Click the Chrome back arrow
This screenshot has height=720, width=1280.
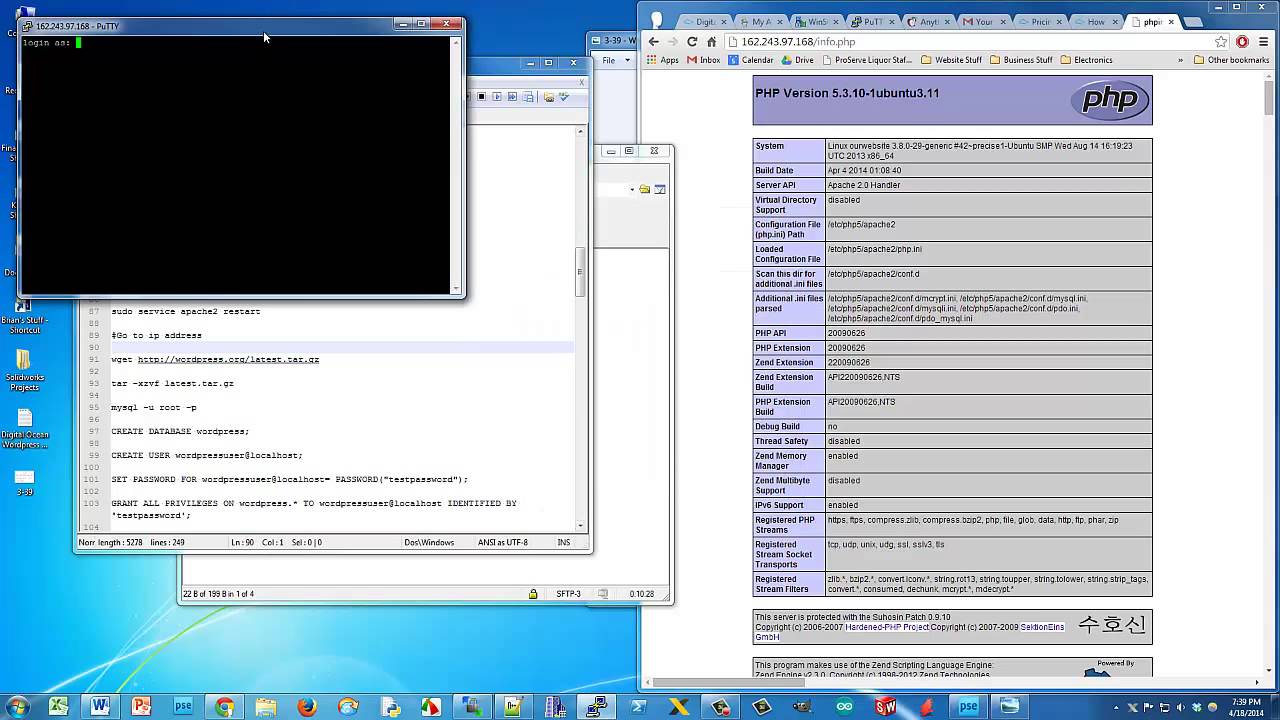point(653,42)
